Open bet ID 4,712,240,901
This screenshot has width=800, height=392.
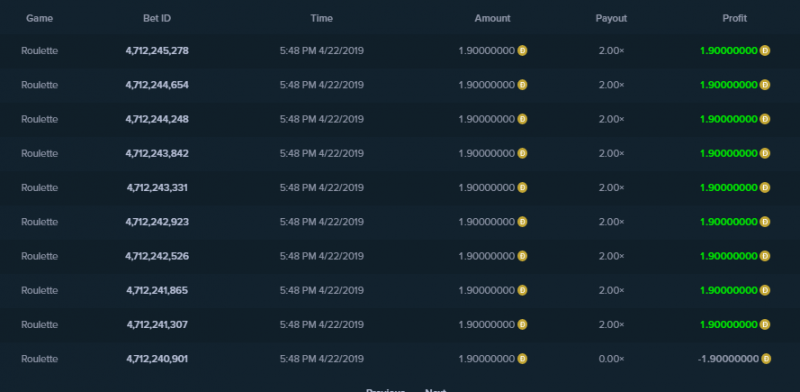[x=157, y=358]
